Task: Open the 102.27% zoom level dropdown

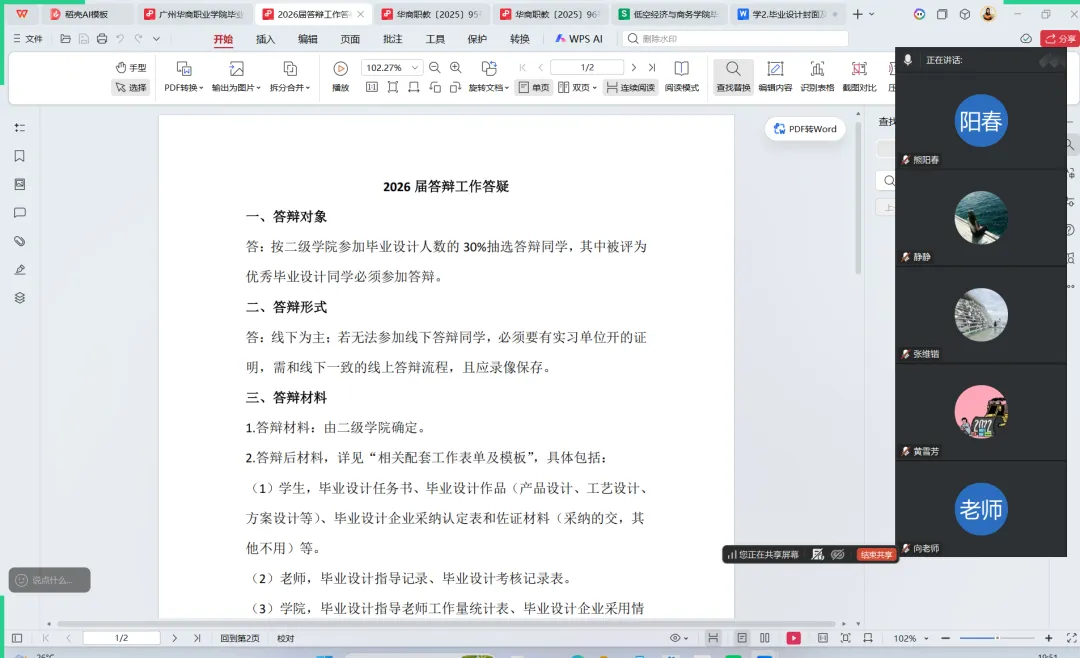Action: [391, 66]
